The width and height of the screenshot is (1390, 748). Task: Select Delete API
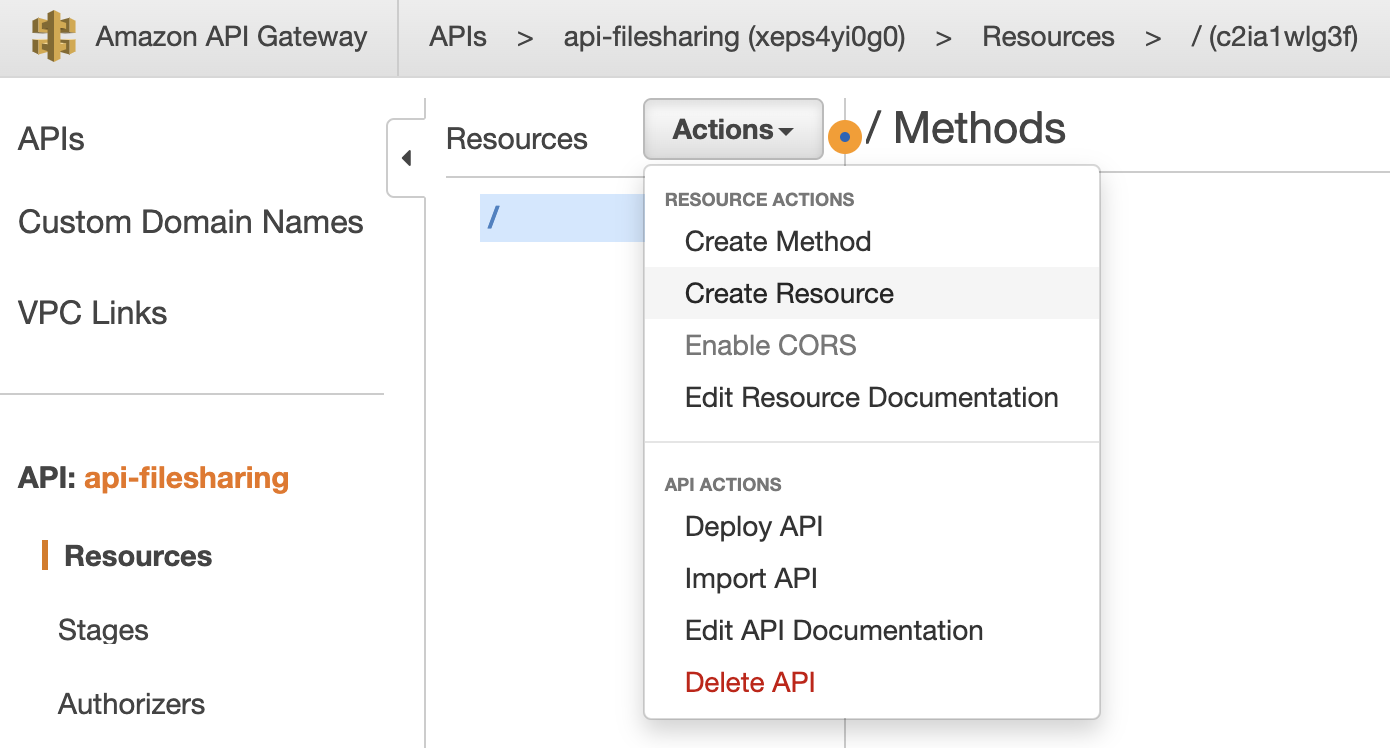tap(750, 681)
